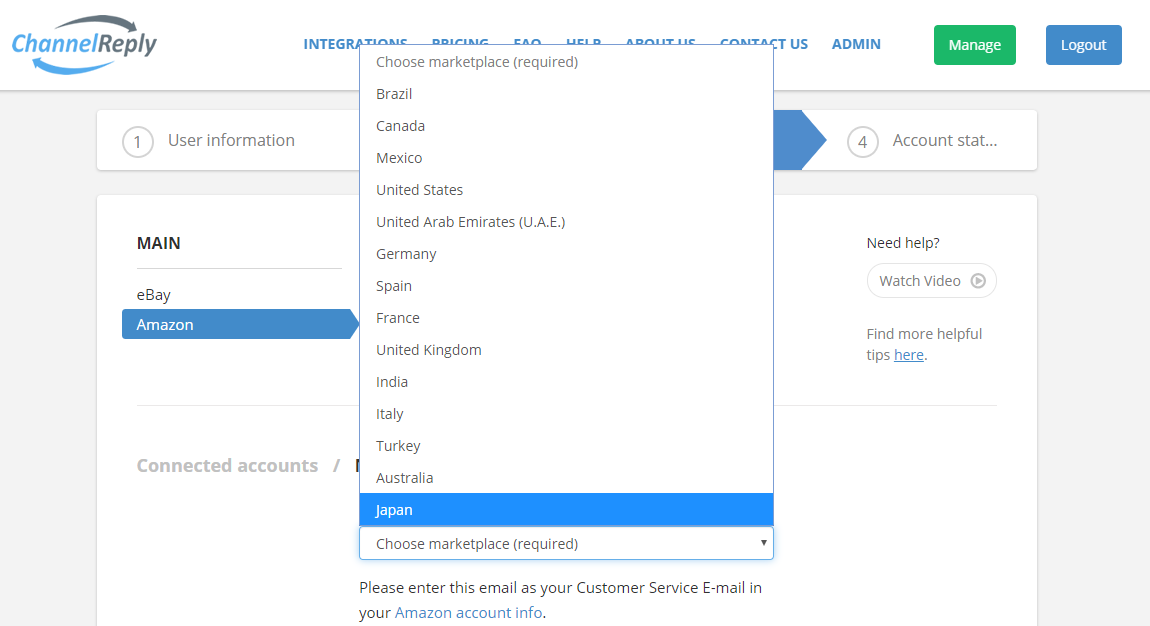Image resolution: width=1150 pixels, height=626 pixels.
Task: Select eBay in the MAIN sidebar
Action: pos(153,295)
